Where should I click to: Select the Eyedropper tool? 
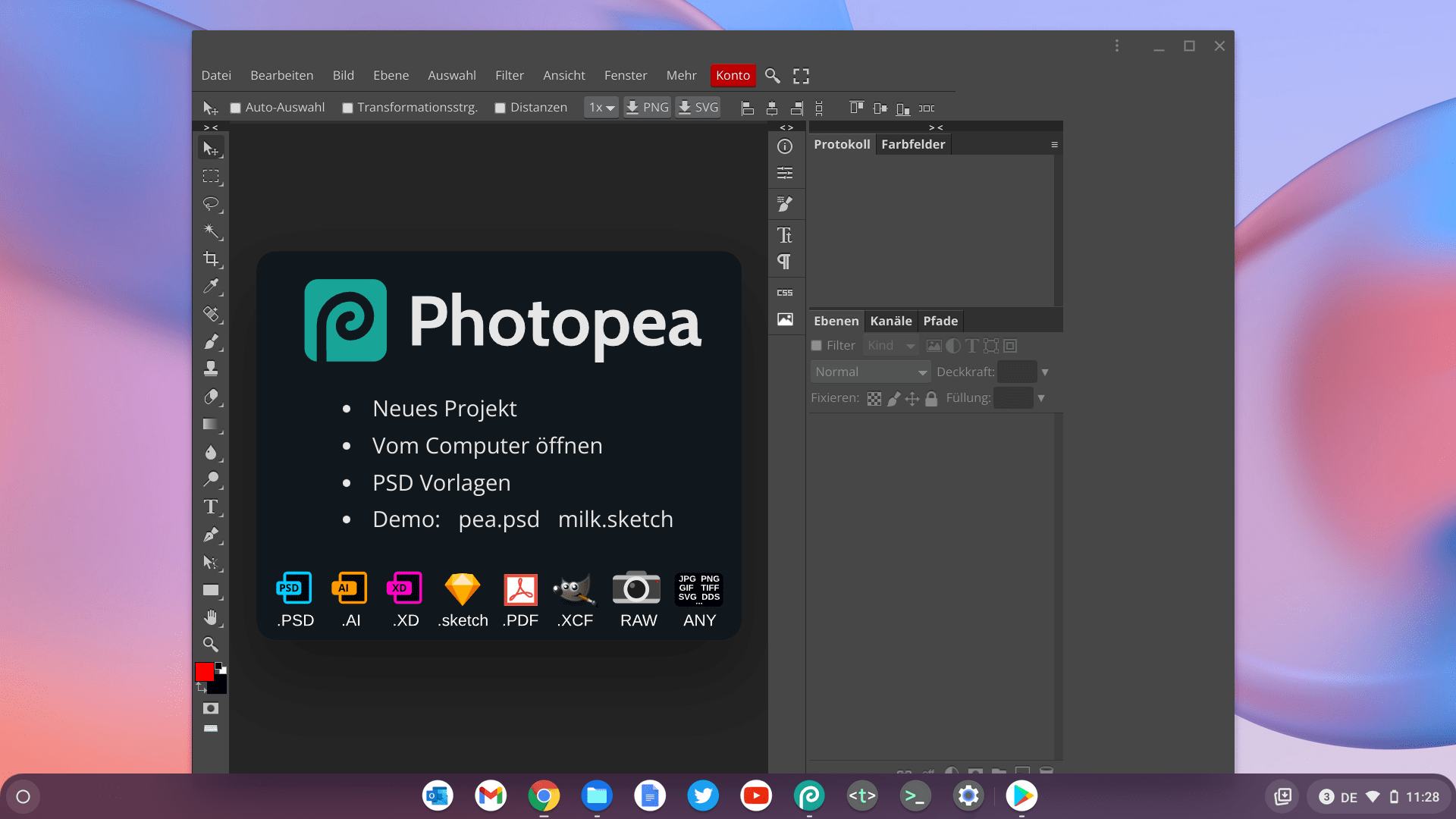[211, 286]
